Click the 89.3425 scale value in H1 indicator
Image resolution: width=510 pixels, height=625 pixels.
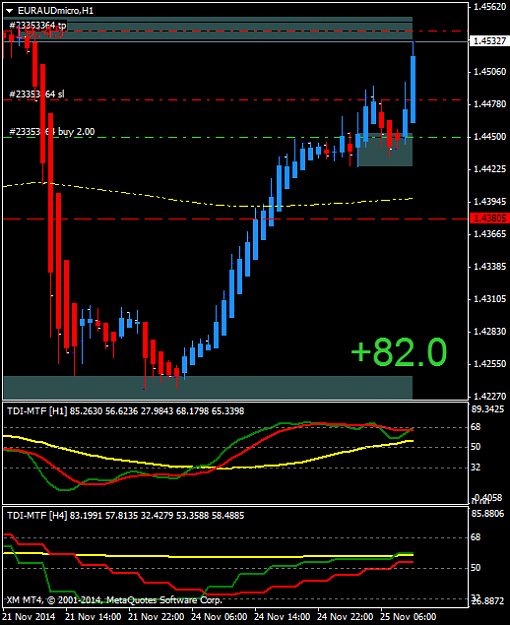tap(488, 409)
